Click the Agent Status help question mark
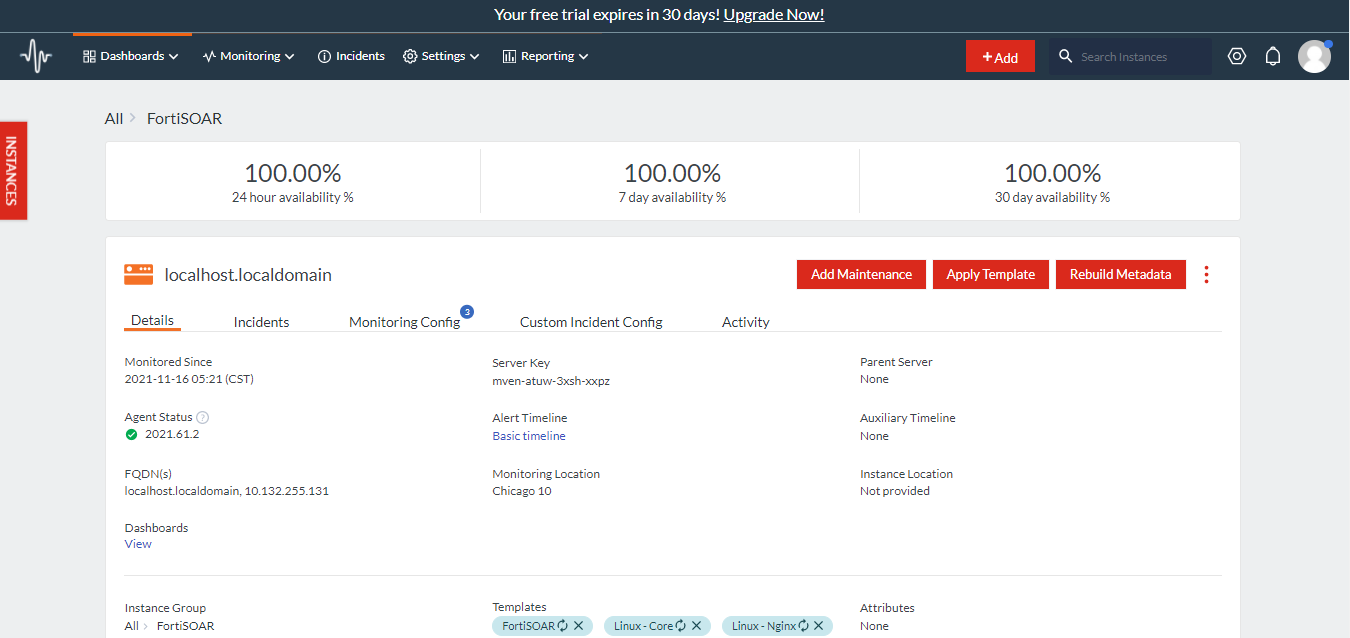The image size is (1350, 638). 201,416
